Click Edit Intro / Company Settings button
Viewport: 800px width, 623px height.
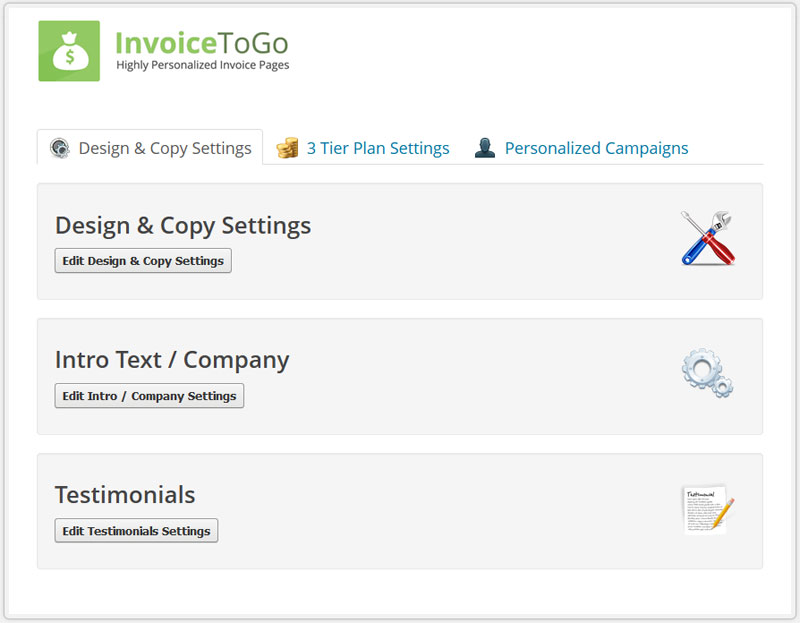[149, 396]
